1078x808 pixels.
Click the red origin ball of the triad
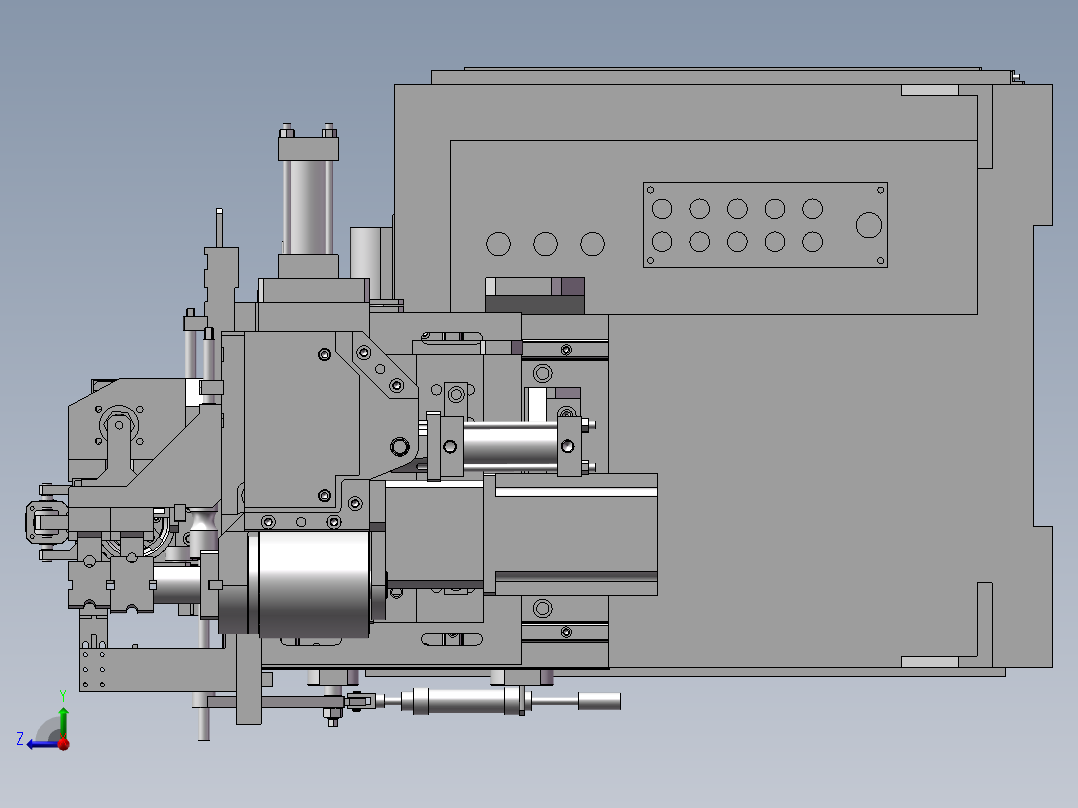point(63,743)
